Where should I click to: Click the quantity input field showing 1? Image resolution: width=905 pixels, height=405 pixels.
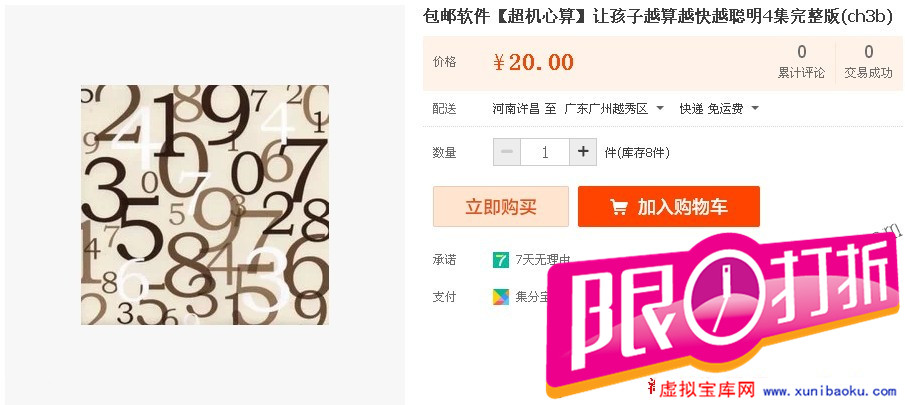(x=545, y=152)
